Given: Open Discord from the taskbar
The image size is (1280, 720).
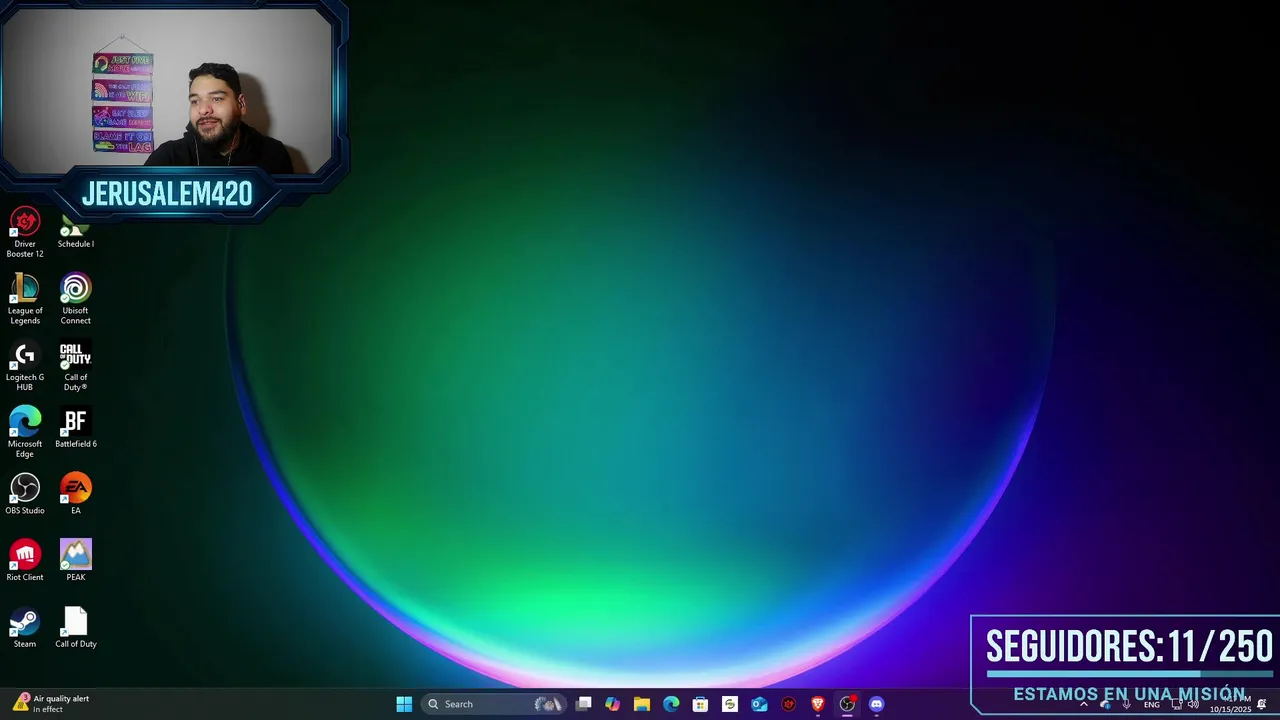Looking at the screenshot, I should click(877, 704).
